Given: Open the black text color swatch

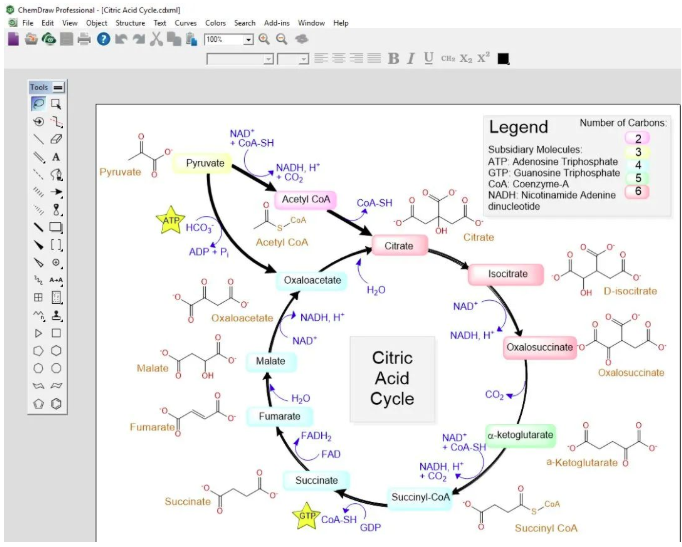Looking at the screenshot, I should pos(503,58).
